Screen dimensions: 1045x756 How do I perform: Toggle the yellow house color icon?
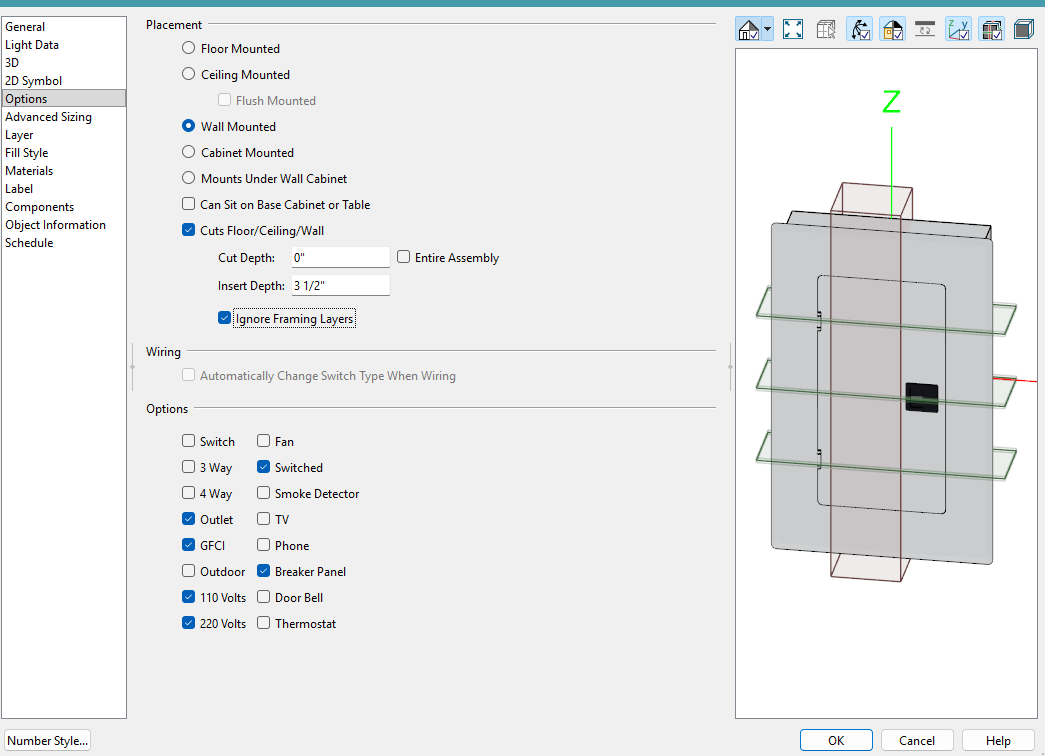coord(892,29)
